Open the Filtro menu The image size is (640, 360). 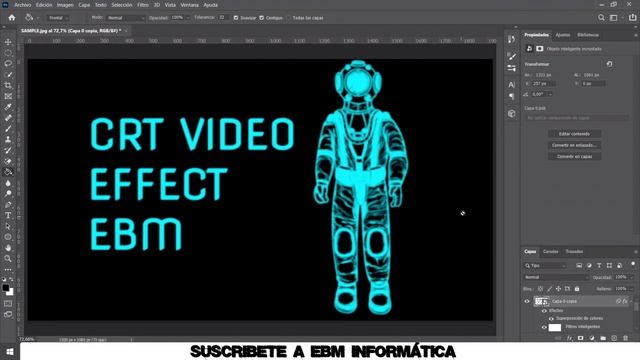click(x=143, y=5)
